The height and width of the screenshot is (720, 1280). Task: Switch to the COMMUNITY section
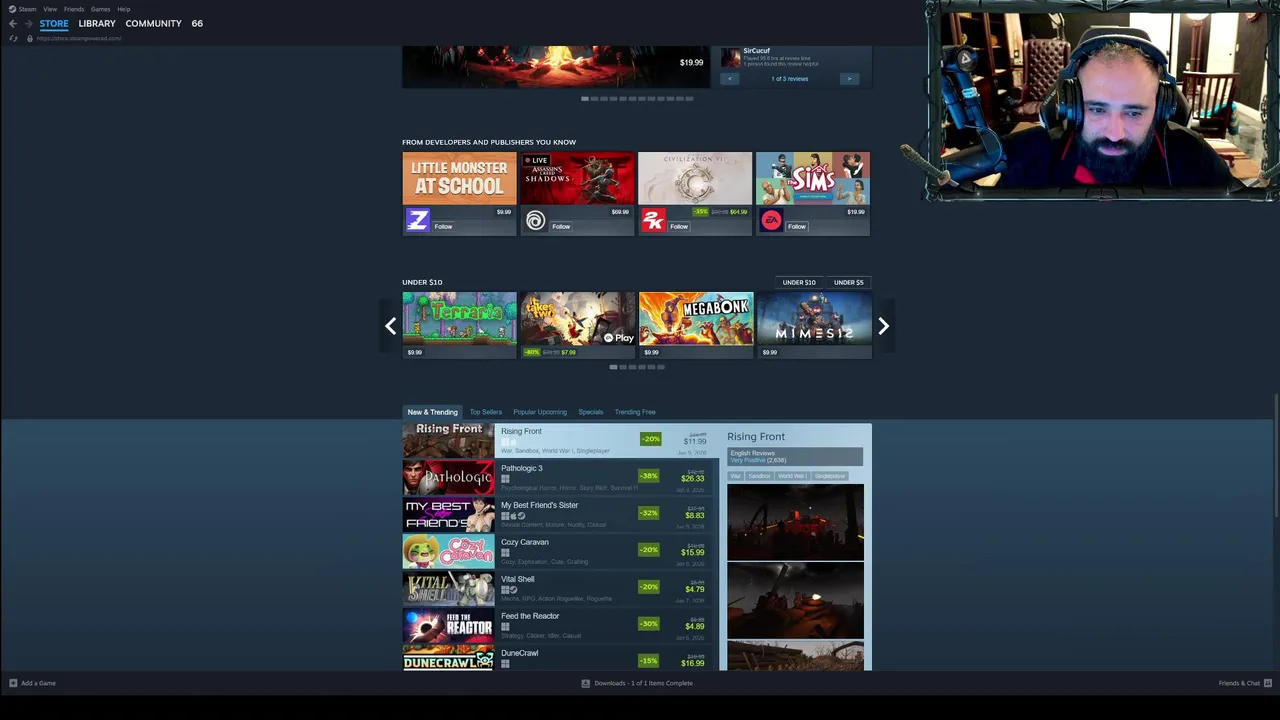pos(153,23)
